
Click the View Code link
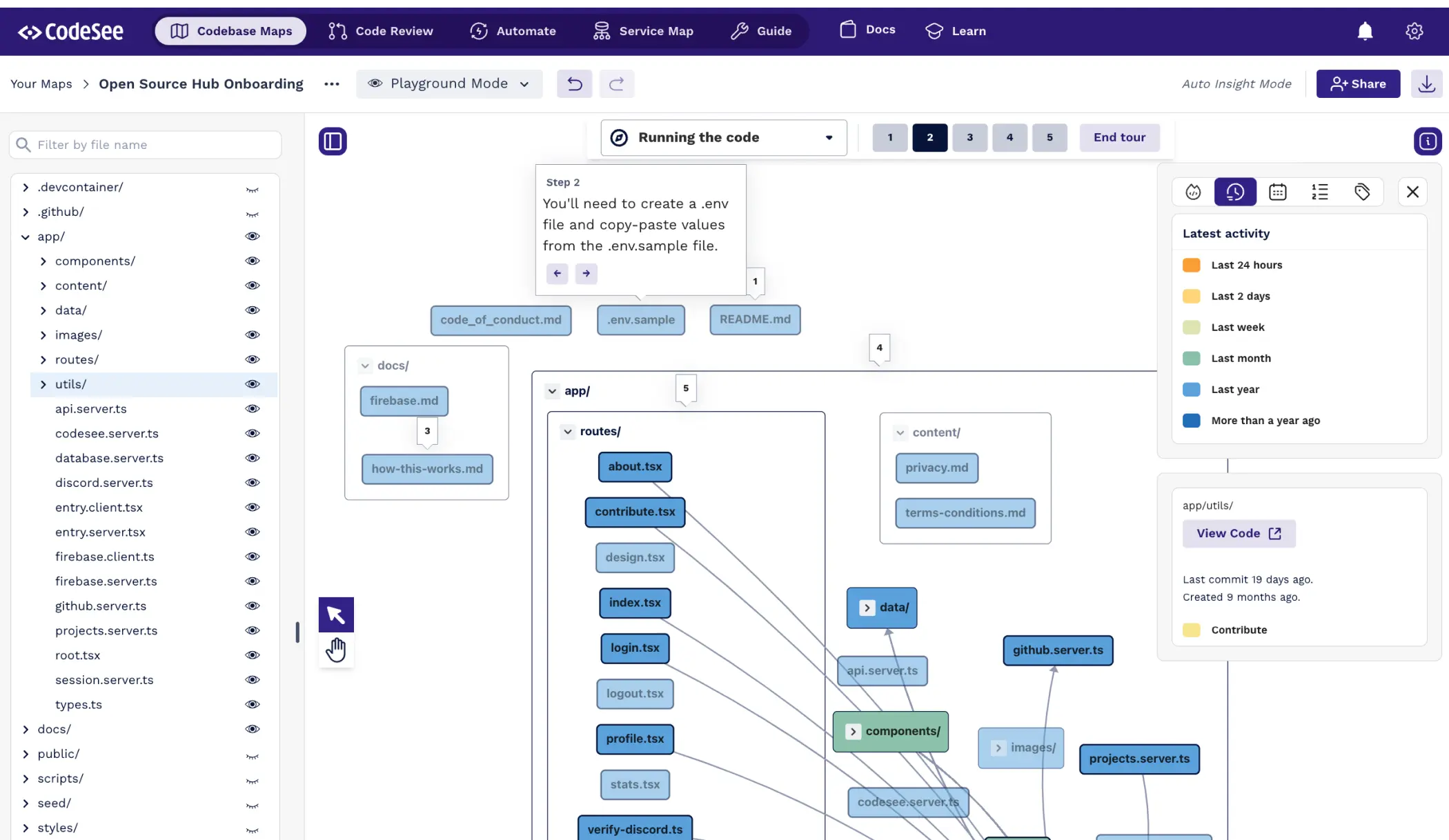pos(1238,533)
